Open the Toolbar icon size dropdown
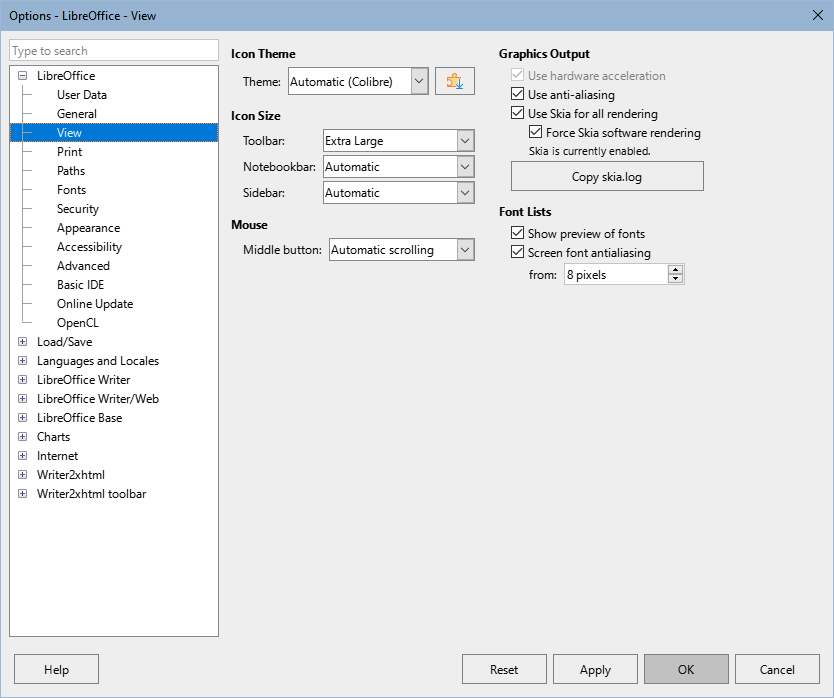 coord(463,140)
